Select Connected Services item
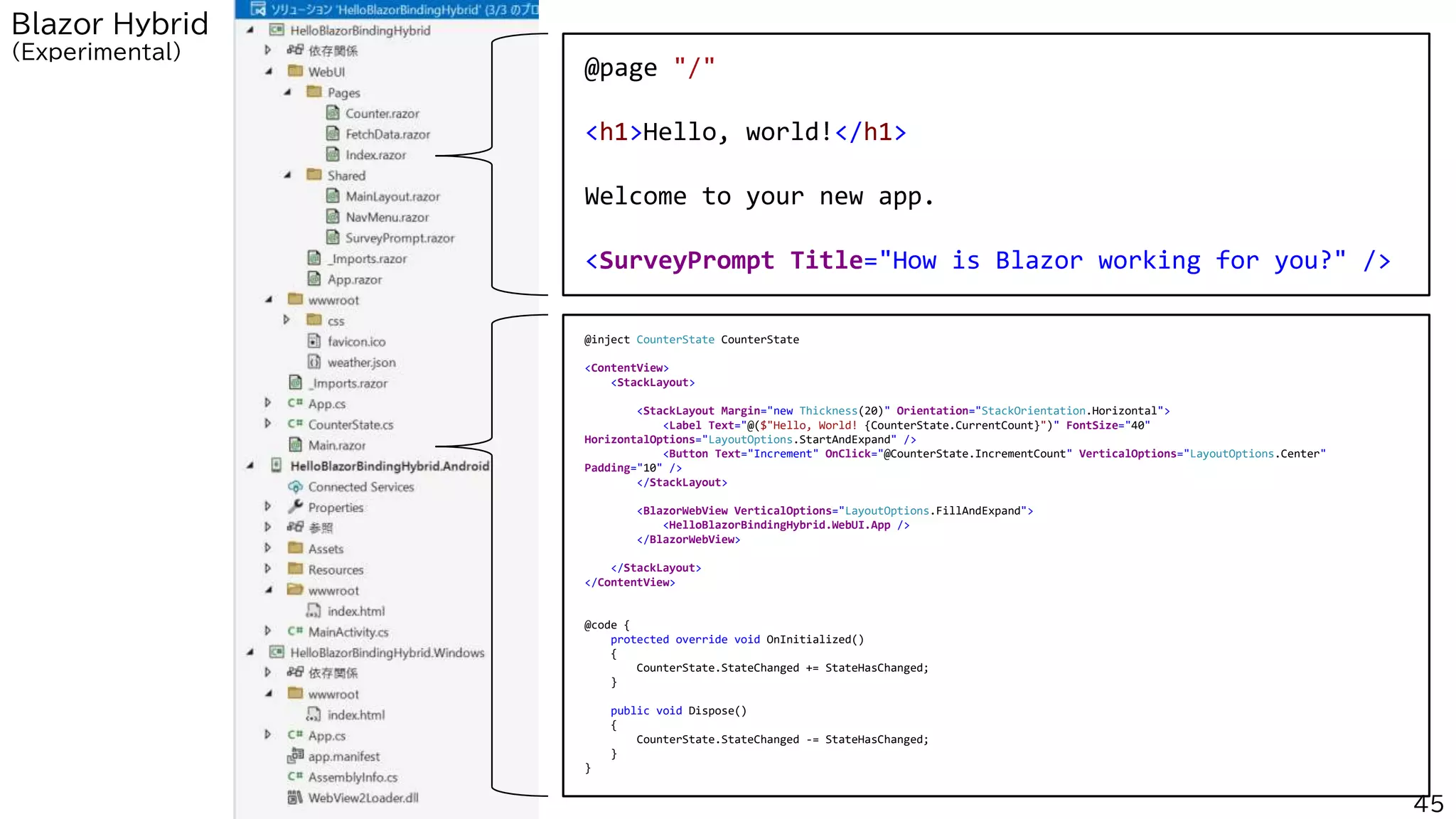 coord(361,487)
